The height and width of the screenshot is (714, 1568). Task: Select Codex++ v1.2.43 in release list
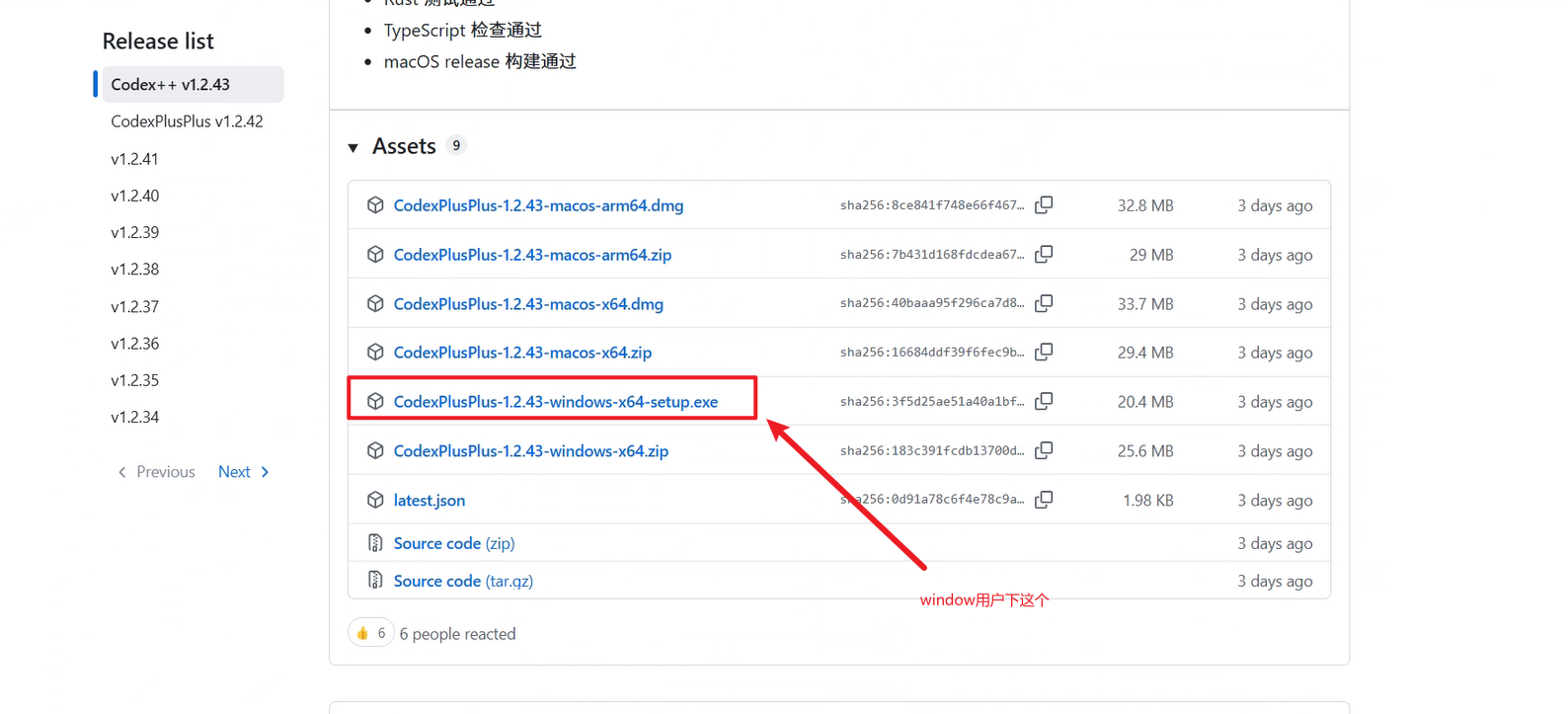193,84
